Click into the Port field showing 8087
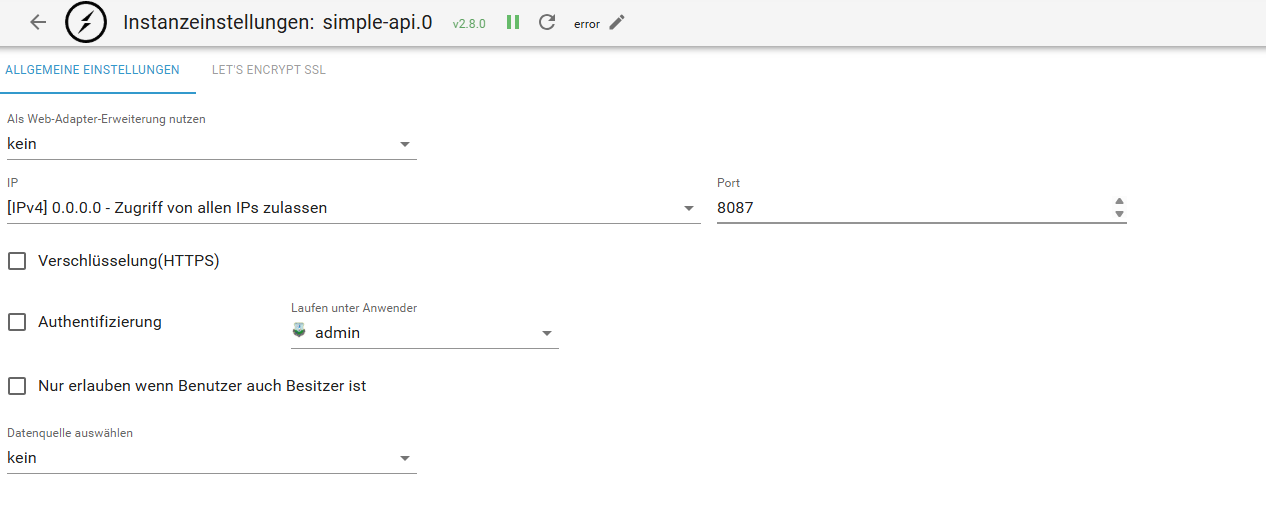This screenshot has height=518, width=1266. tap(910, 208)
